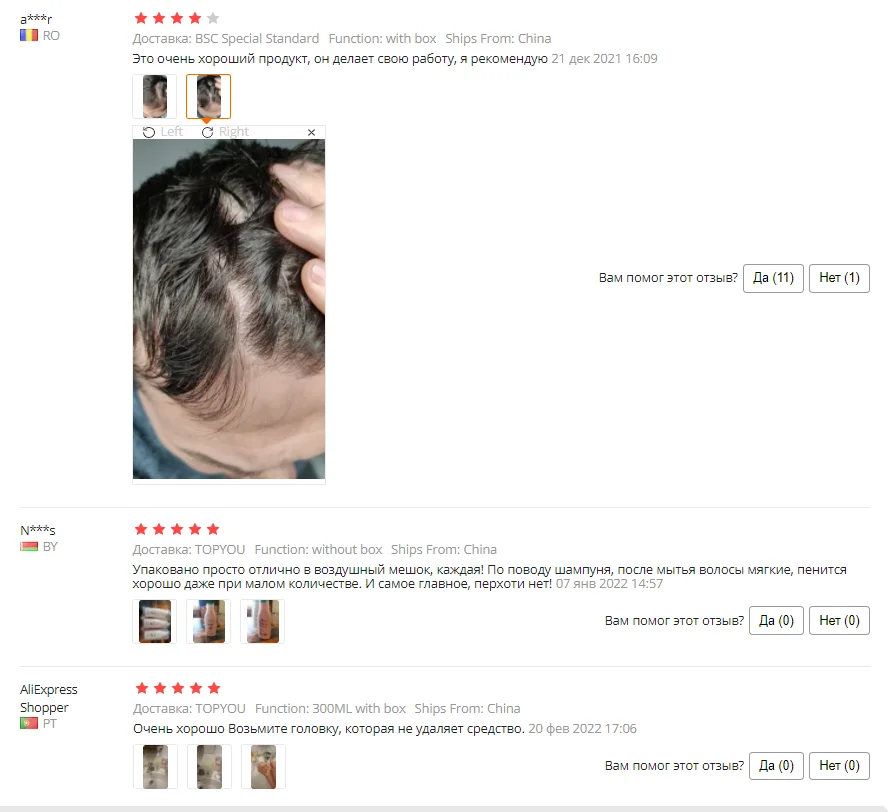Vote Да (0) on AliExpress Shopper review
894x812 pixels.
click(776, 766)
